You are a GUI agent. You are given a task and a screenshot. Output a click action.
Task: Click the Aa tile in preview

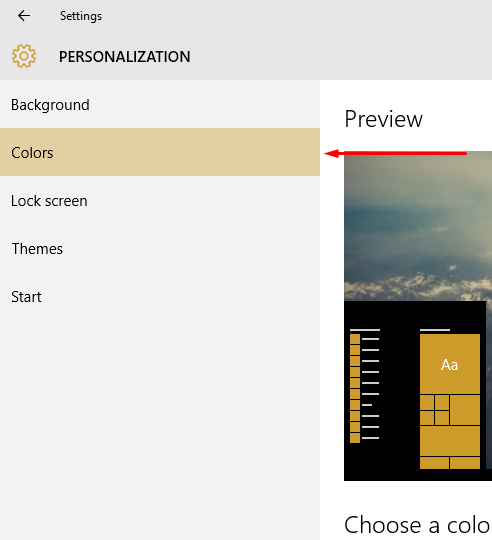coord(450,364)
